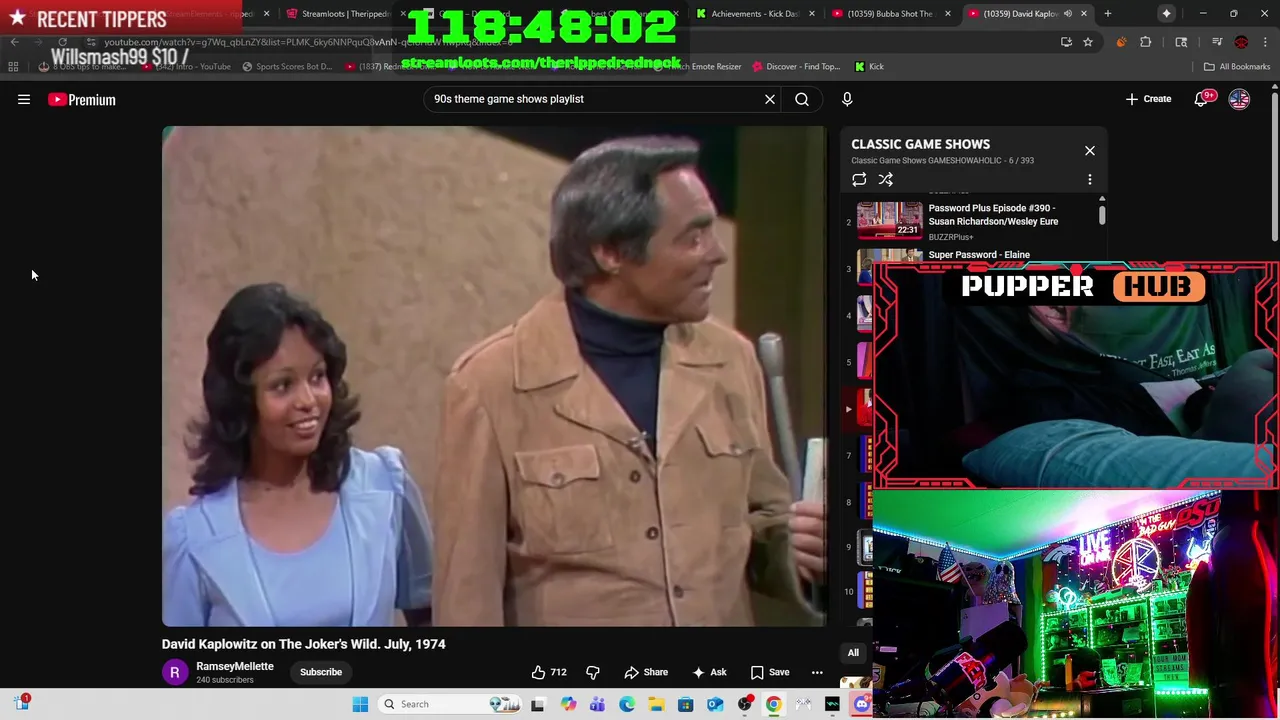This screenshot has width=1280, height=720.
Task: Open the All Bookmarks folder
Action: point(1237,67)
